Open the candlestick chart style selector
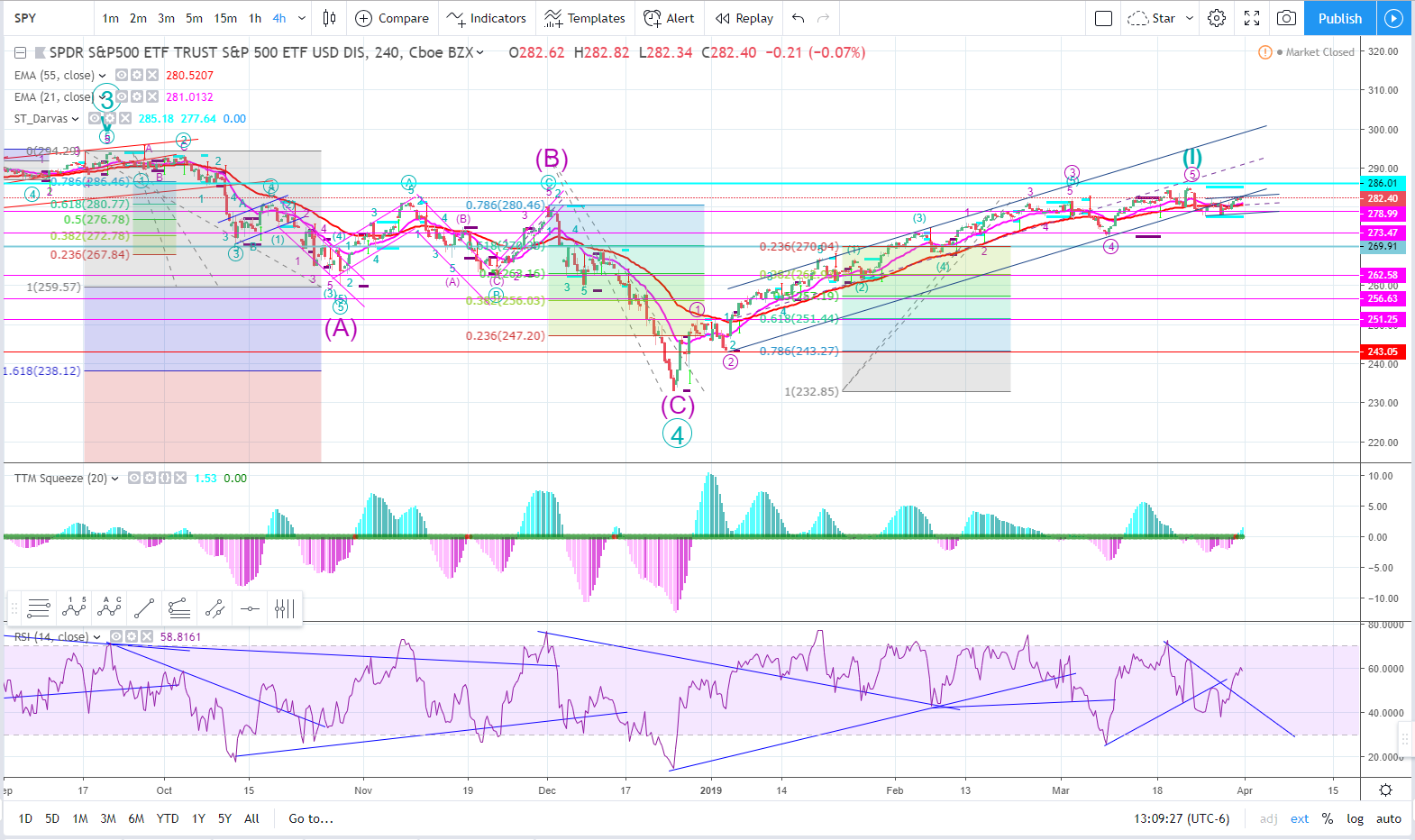Viewport: 1415px width, 840px height. [330, 18]
